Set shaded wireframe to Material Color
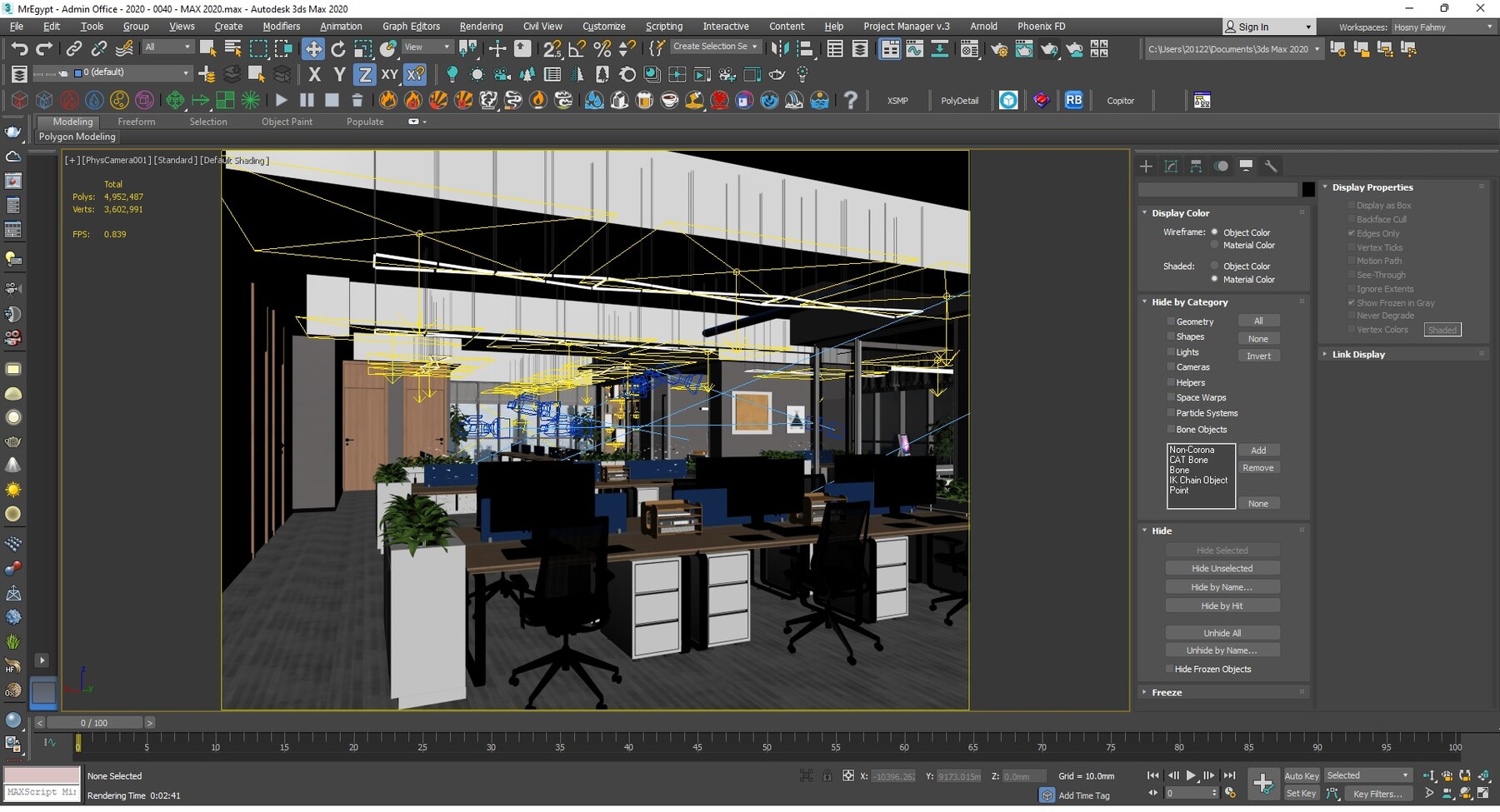1500x812 pixels. click(1214, 279)
